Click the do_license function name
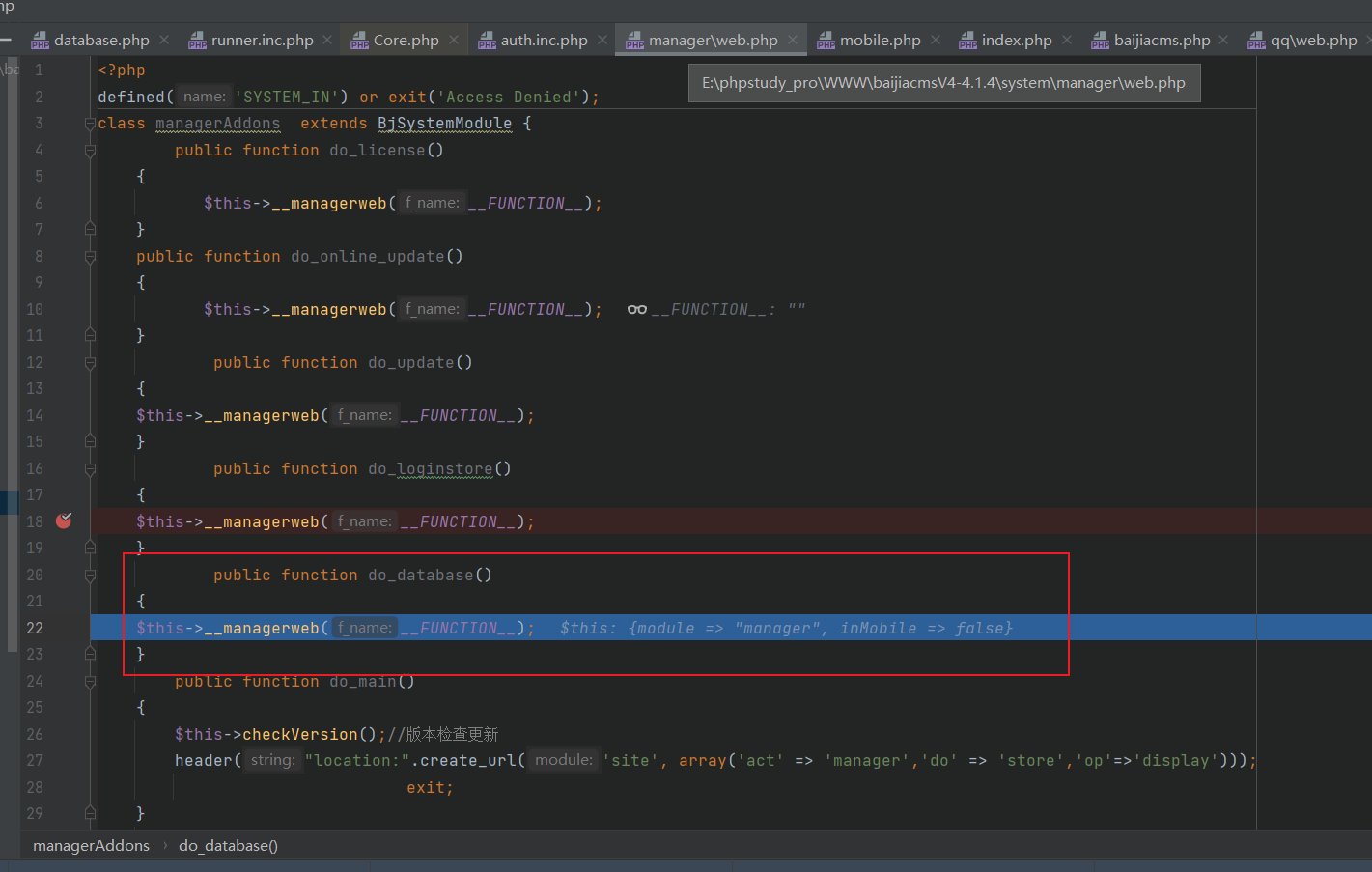 (378, 150)
